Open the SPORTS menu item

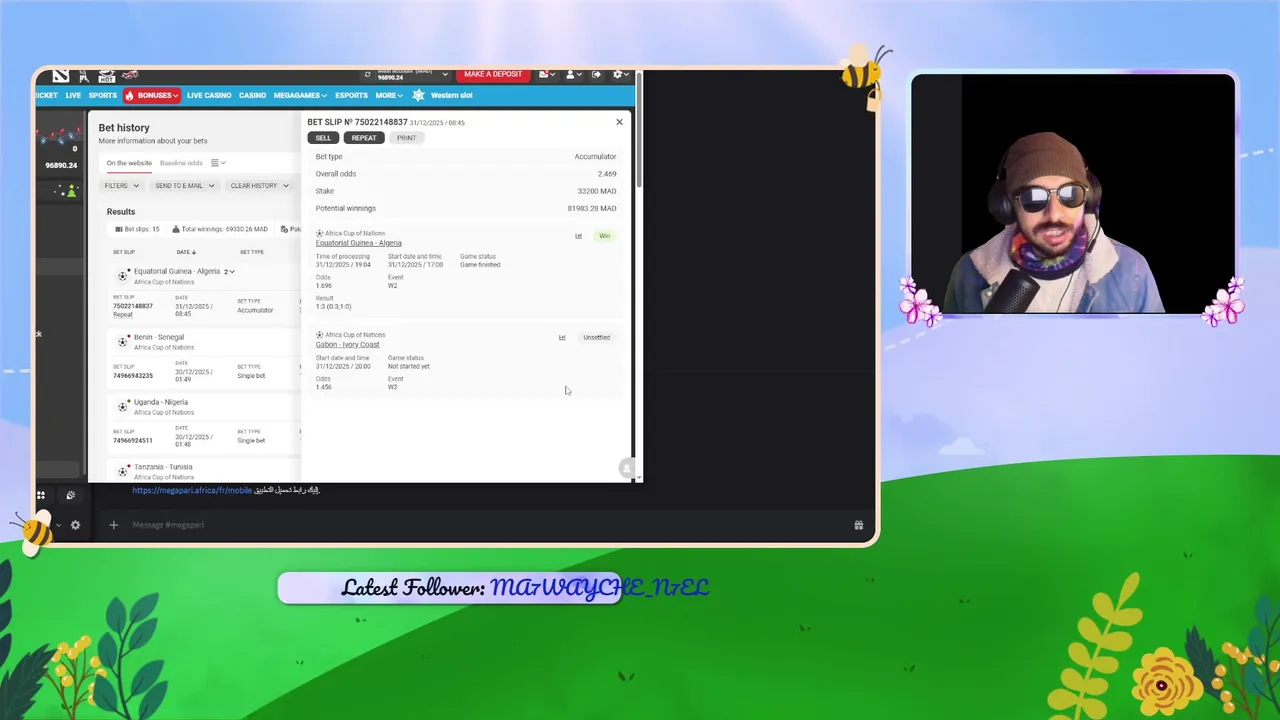[103, 95]
